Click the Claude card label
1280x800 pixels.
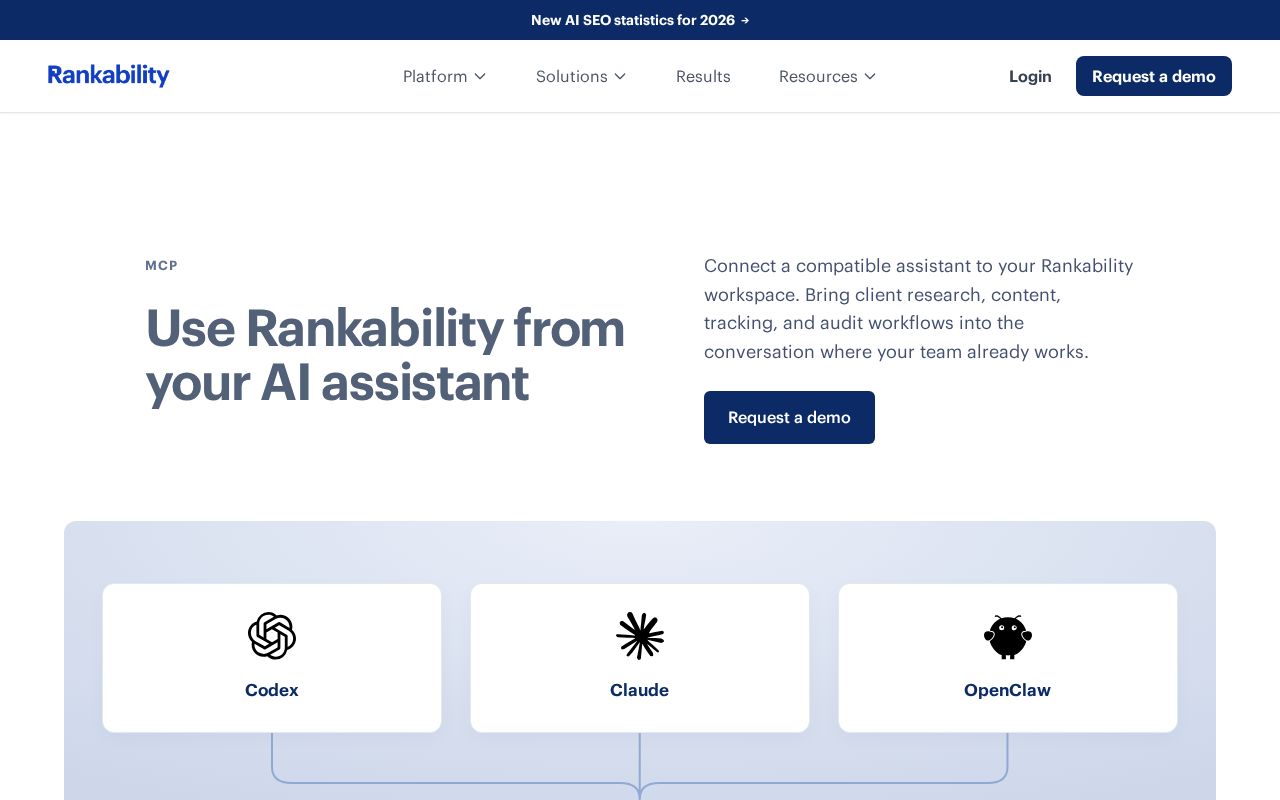[640, 690]
